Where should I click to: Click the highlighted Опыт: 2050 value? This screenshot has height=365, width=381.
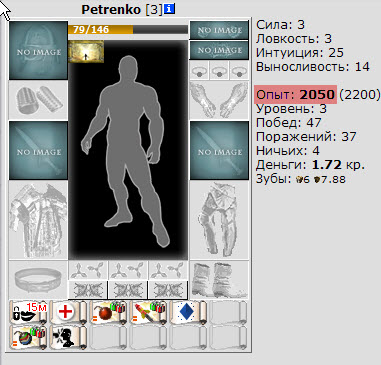[296, 95]
